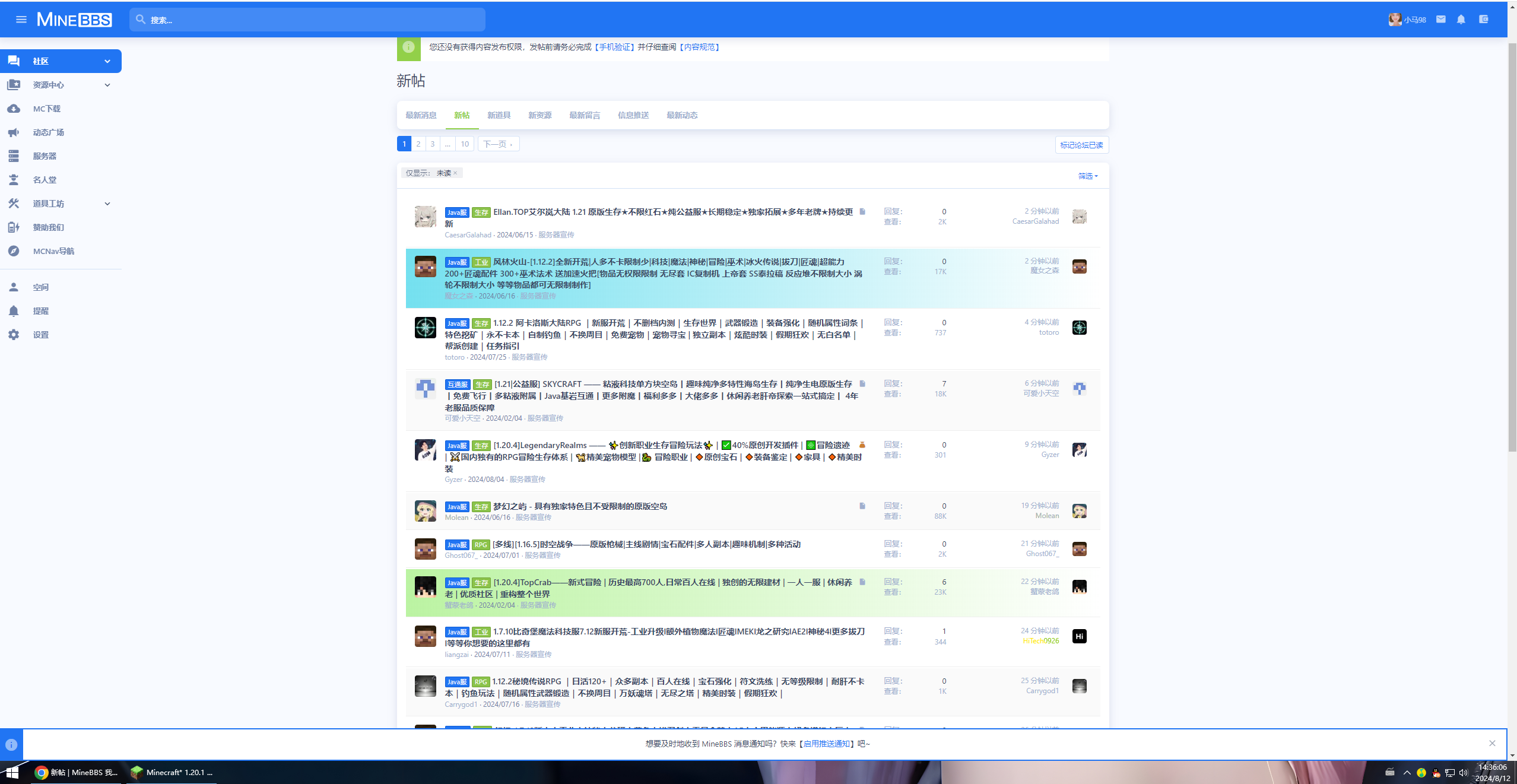Select the 新帖 tab
Viewport: 1517px width, 784px height.
point(462,115)
